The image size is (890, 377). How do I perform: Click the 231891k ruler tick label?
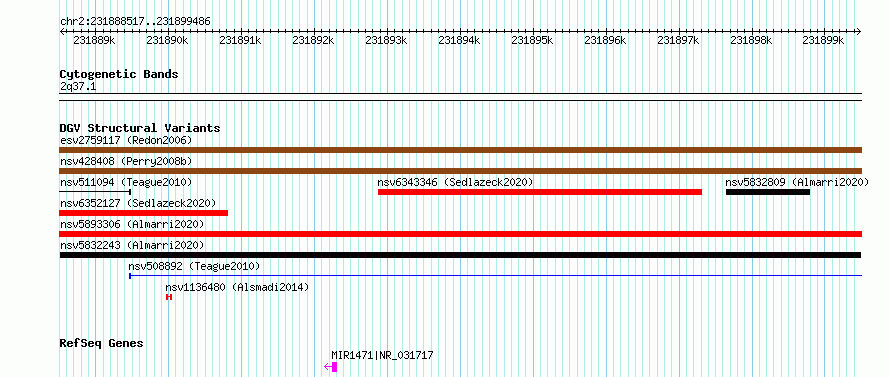241,40
